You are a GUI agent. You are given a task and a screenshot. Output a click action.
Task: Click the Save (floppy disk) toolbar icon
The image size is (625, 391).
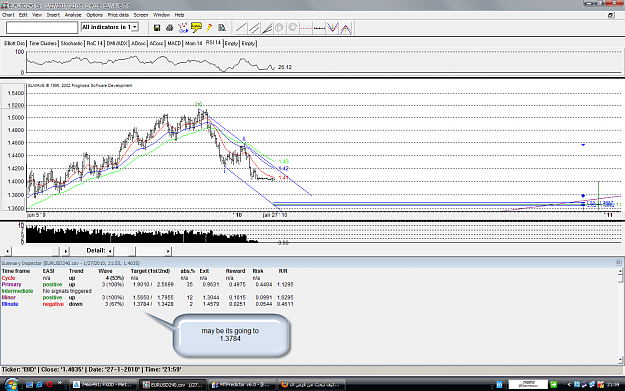[157, 28]
